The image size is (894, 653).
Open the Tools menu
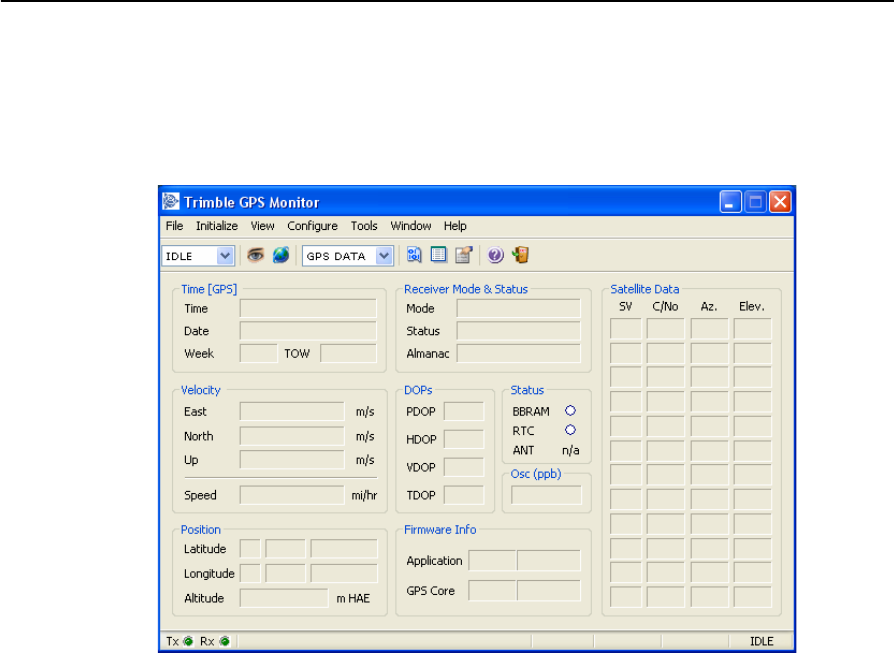364,226
